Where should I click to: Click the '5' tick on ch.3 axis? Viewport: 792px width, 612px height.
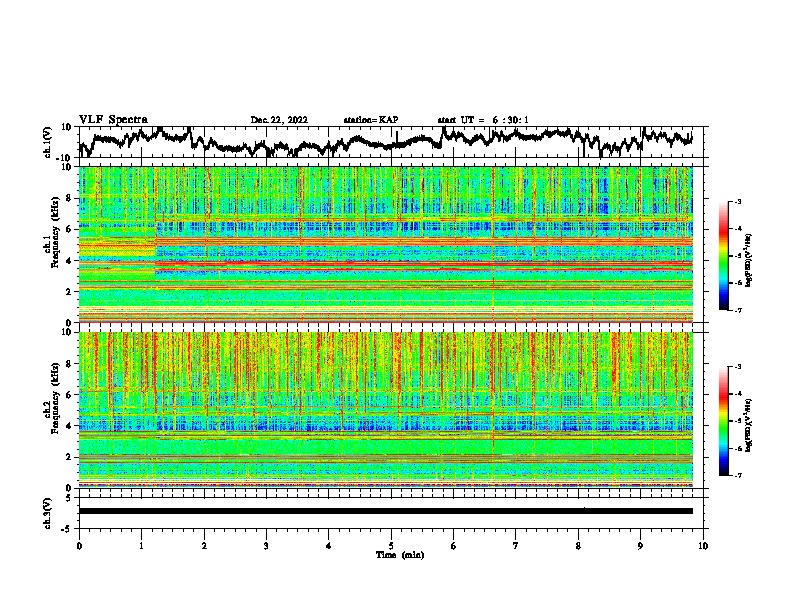point(69,498)
